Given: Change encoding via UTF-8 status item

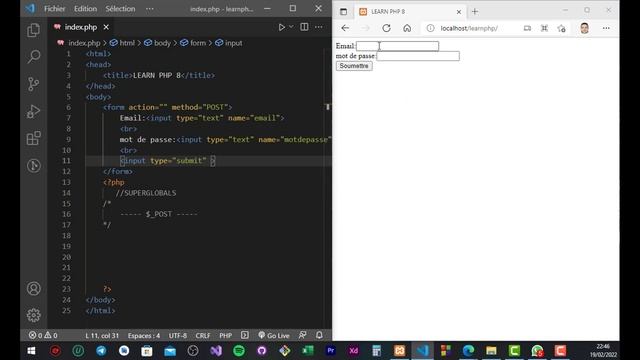Looking at the screenshot, I should tap(178, 336).
